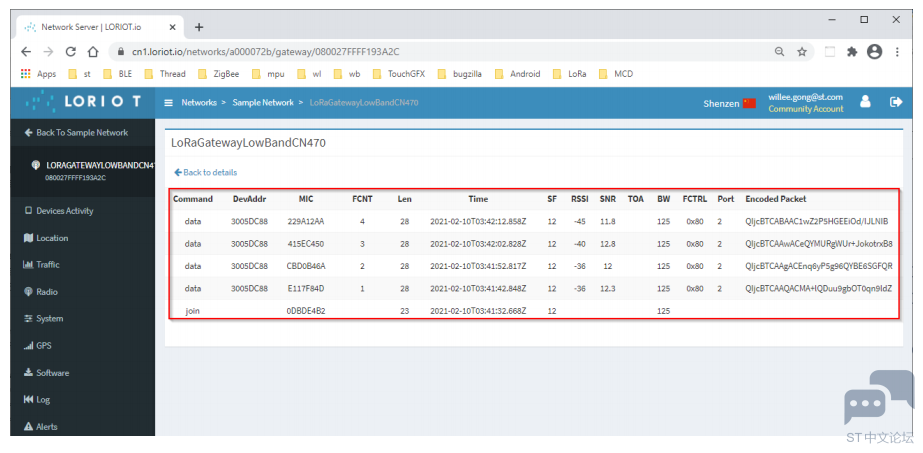The height and width of the screenshot is (453, 923).
Task: Click time 2021-02-10T03:41:32.668Z
Action: pos(478,311)
